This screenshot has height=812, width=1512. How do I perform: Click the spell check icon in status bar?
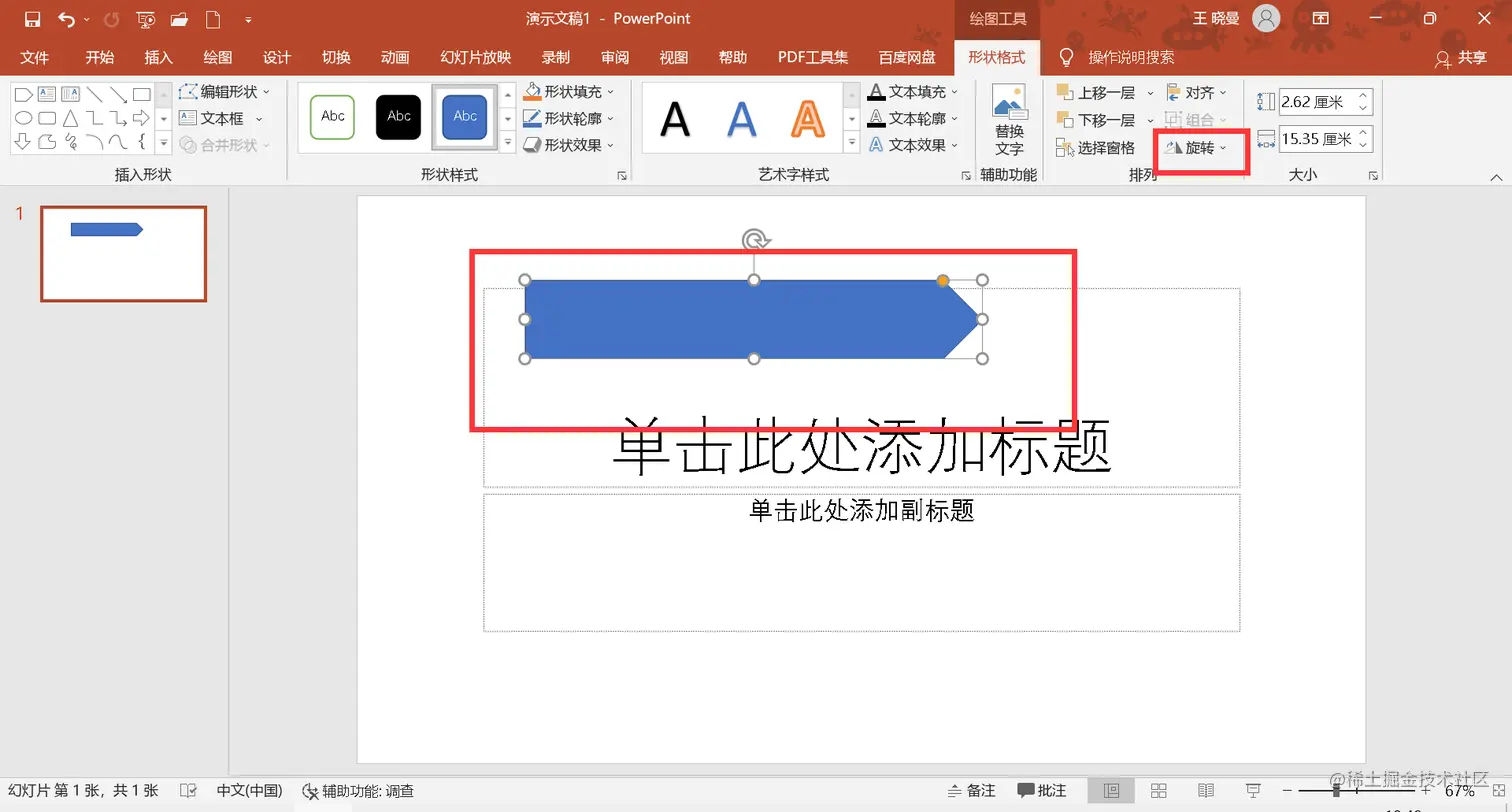(187, 791)
